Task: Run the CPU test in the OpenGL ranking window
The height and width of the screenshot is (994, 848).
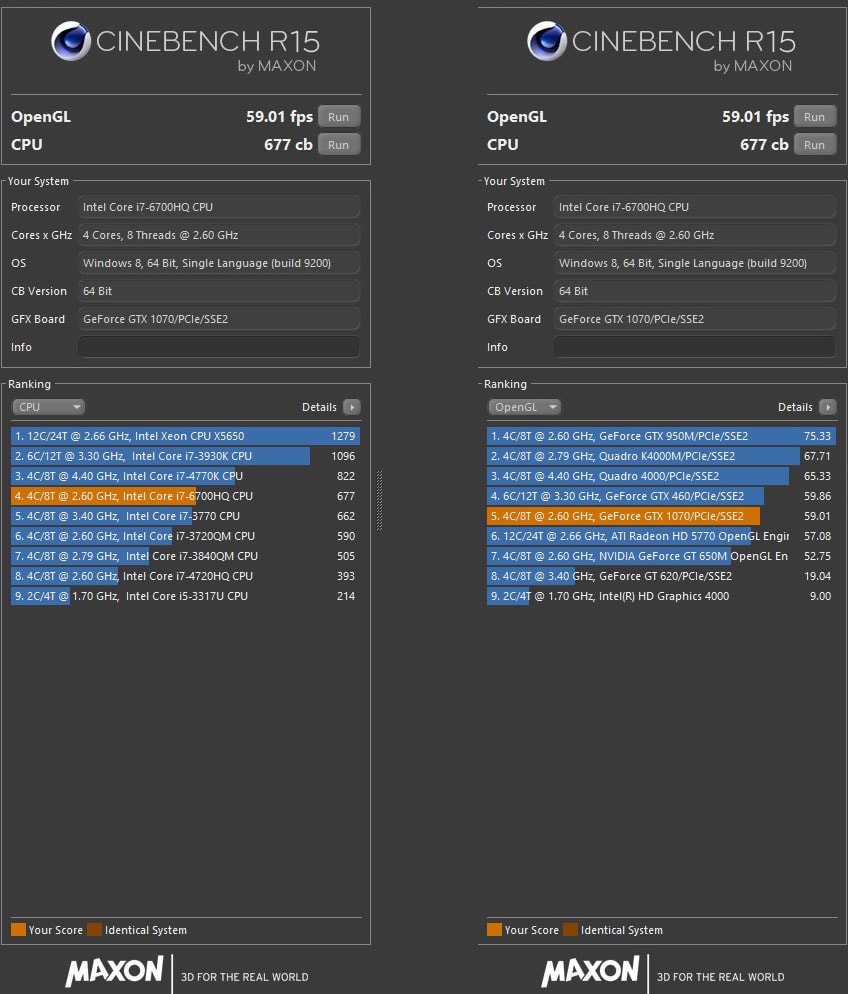Action: [815, 145]
